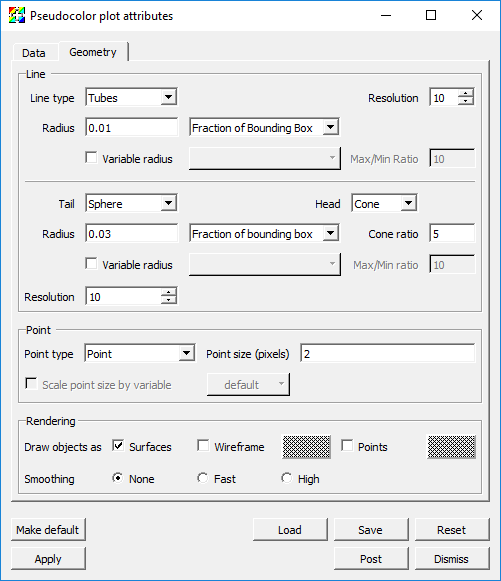Close the Pseudocolor plot attributes window
The image size is (501, 581).
pos(477,16)
